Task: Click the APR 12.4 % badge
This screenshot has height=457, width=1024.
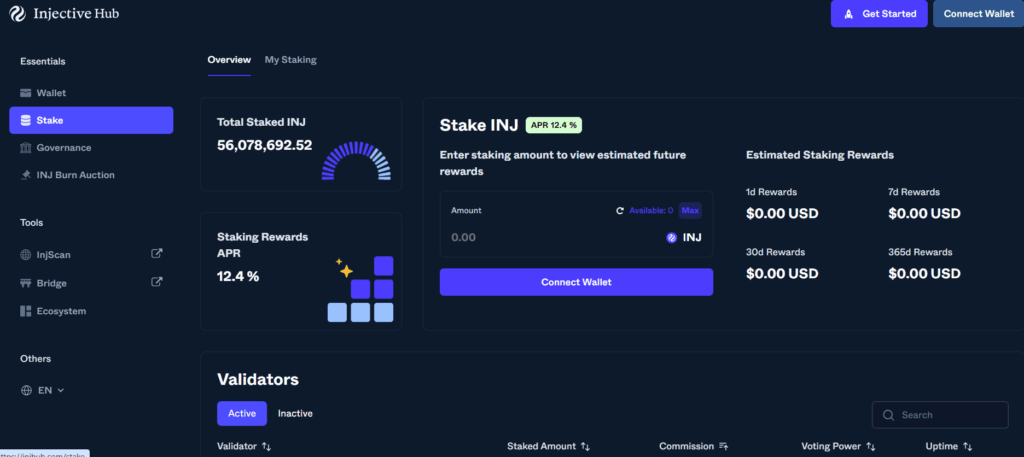Action: [x=554, y=125]
